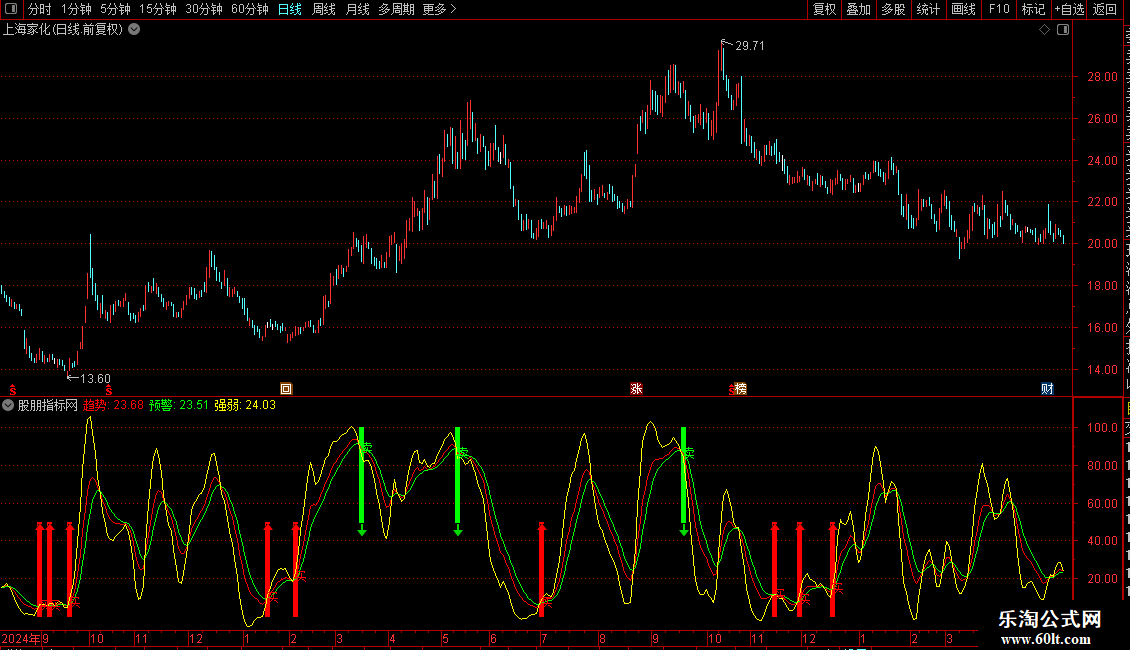Viewport: 1130px width, 650px height.
Task: Select the 5分钟 period tab
Action: 115,9
